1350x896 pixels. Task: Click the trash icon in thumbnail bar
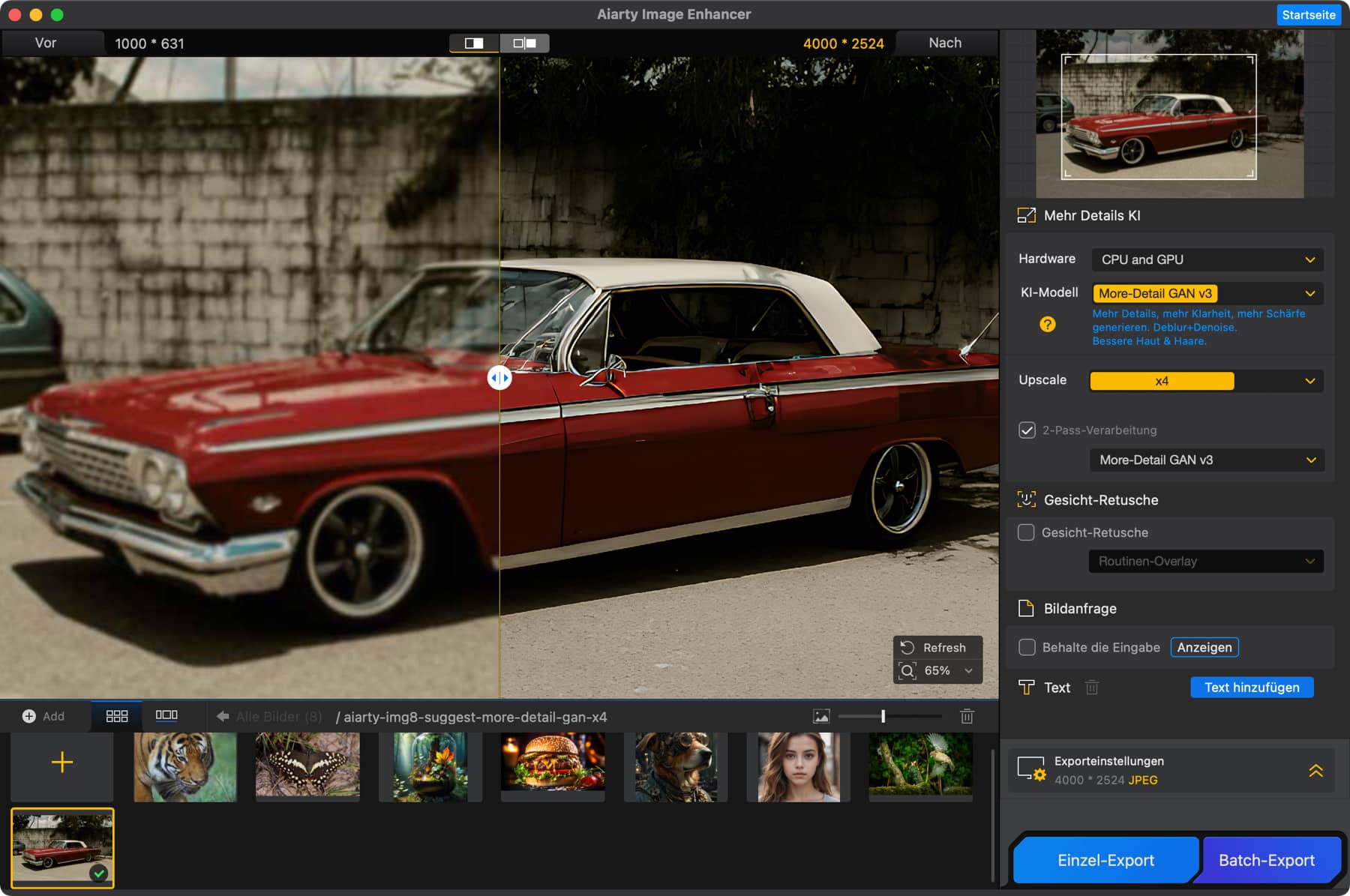point(967,716)
